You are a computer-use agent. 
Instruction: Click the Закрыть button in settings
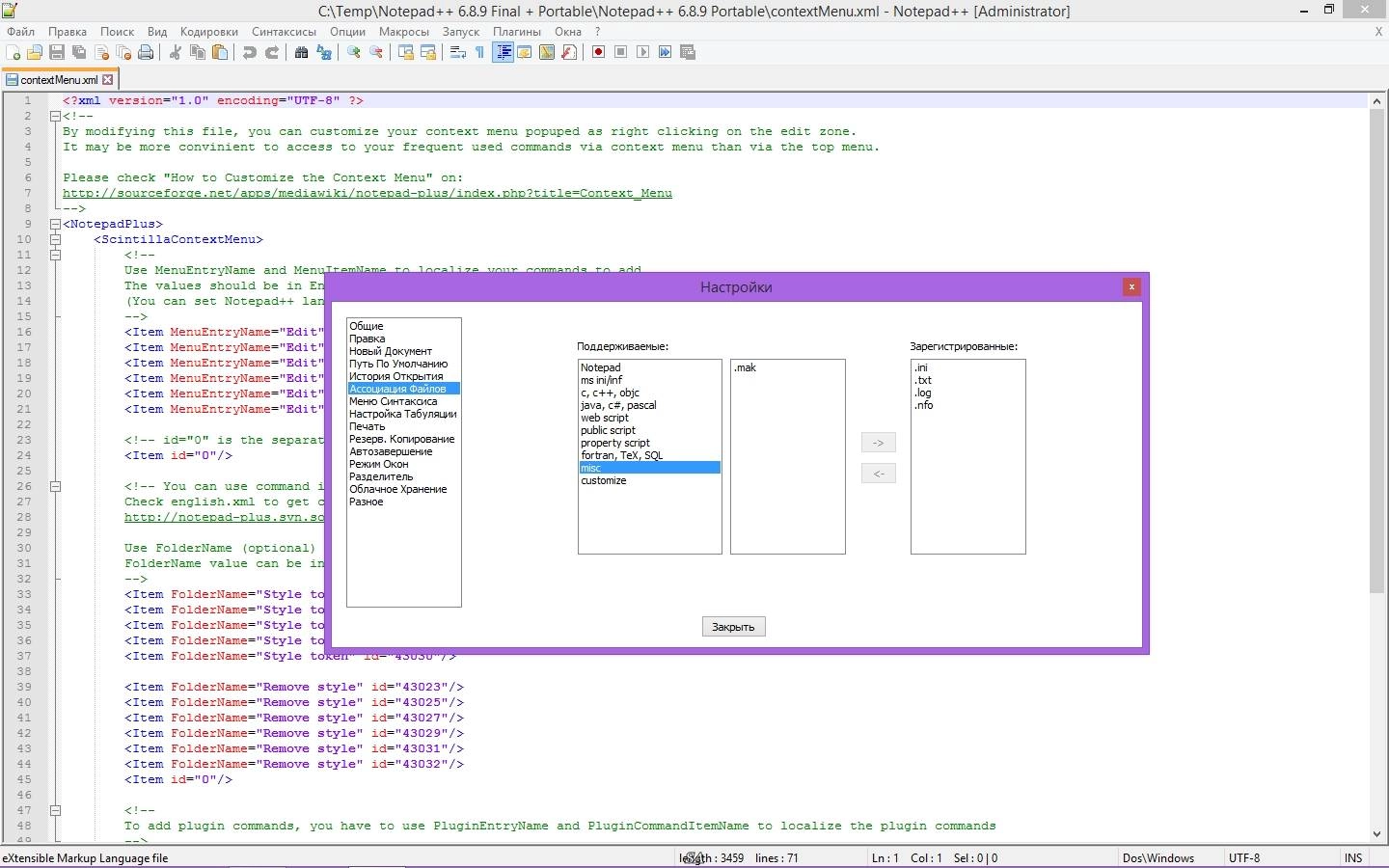pos(733,627)
